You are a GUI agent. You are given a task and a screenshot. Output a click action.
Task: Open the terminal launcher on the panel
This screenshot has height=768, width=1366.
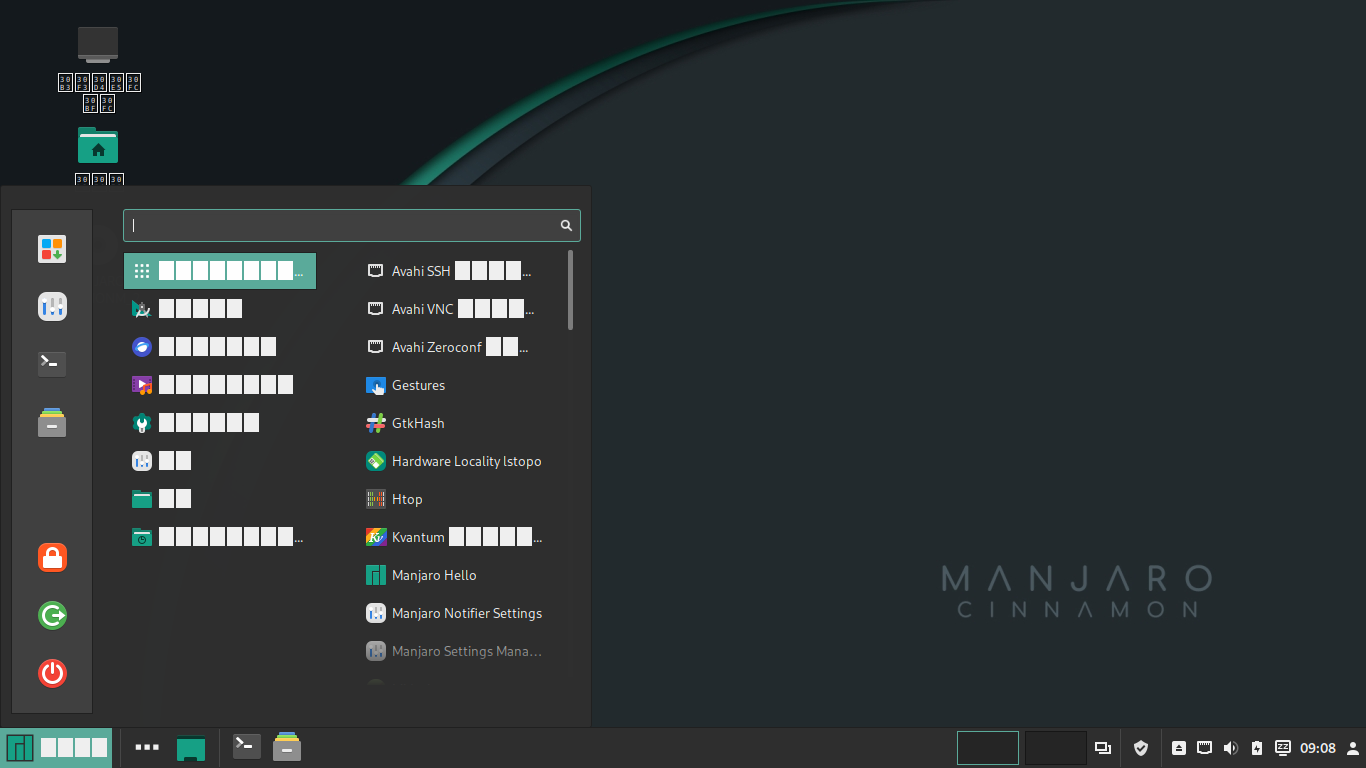[x=247, y=746]
